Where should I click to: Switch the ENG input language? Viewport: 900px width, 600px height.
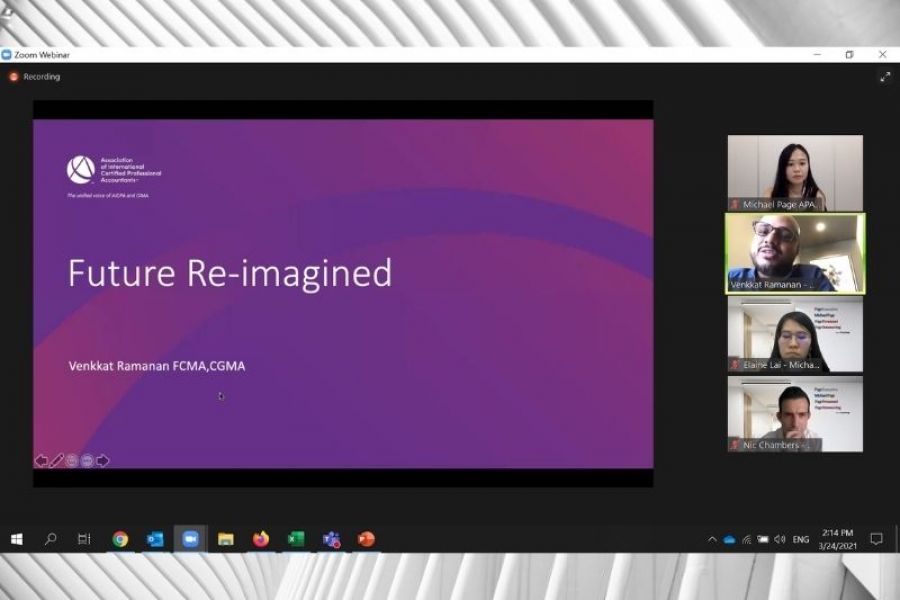[x=801, y=539]
